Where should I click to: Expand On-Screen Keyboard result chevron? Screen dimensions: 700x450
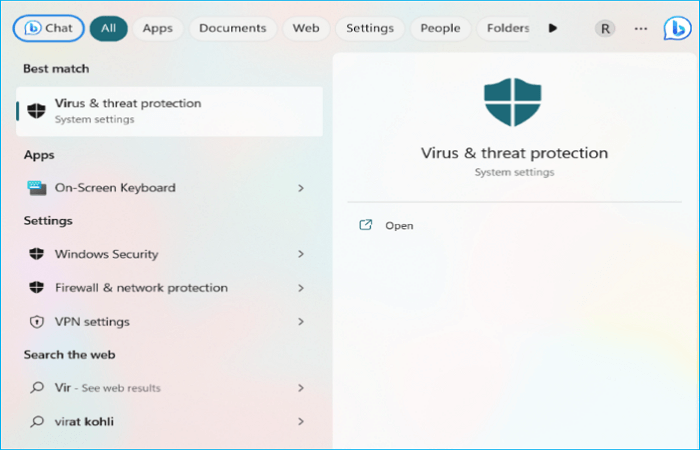click(x=301, y=188)
